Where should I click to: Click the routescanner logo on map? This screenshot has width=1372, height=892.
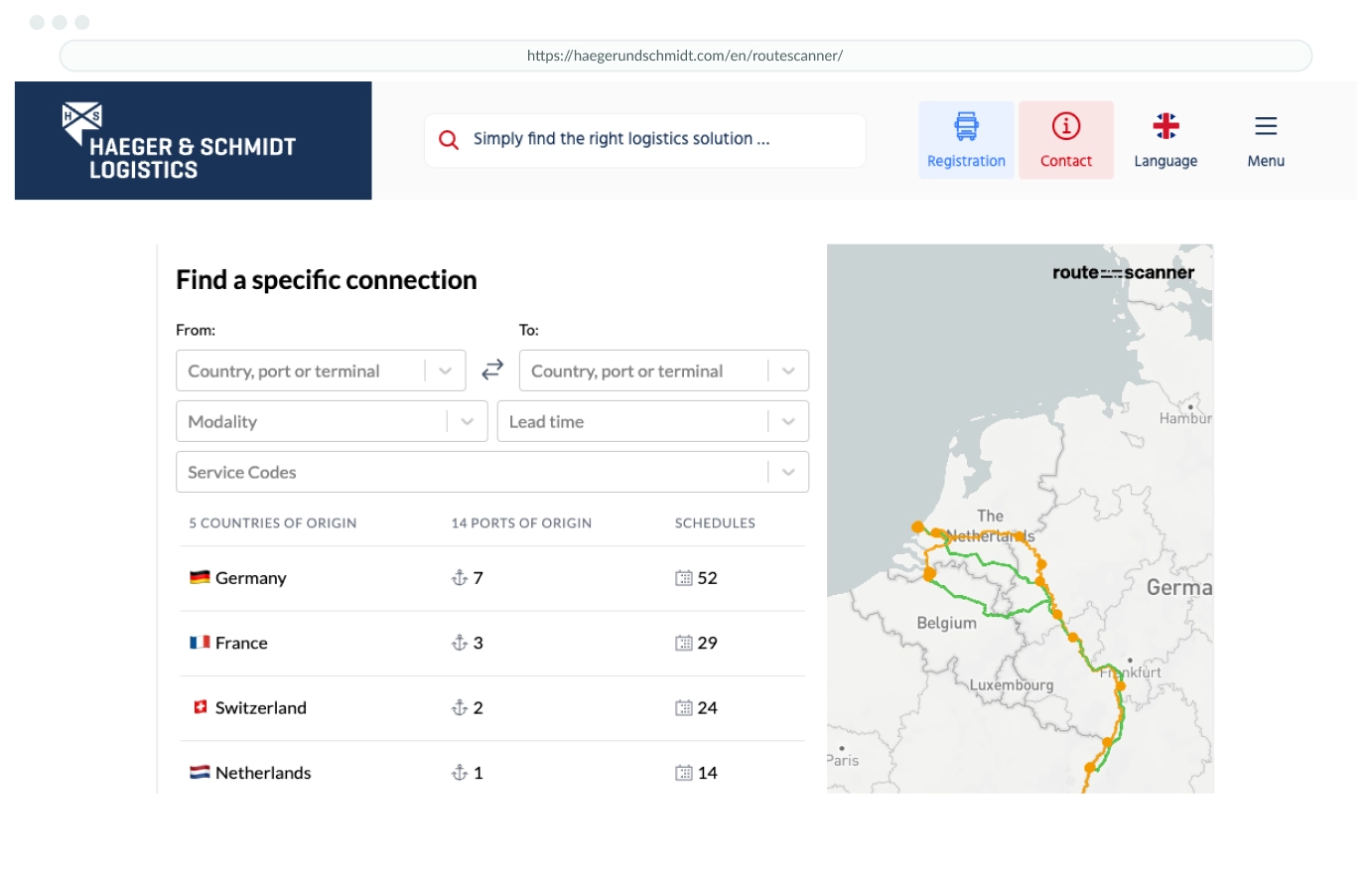(1123, 272)
